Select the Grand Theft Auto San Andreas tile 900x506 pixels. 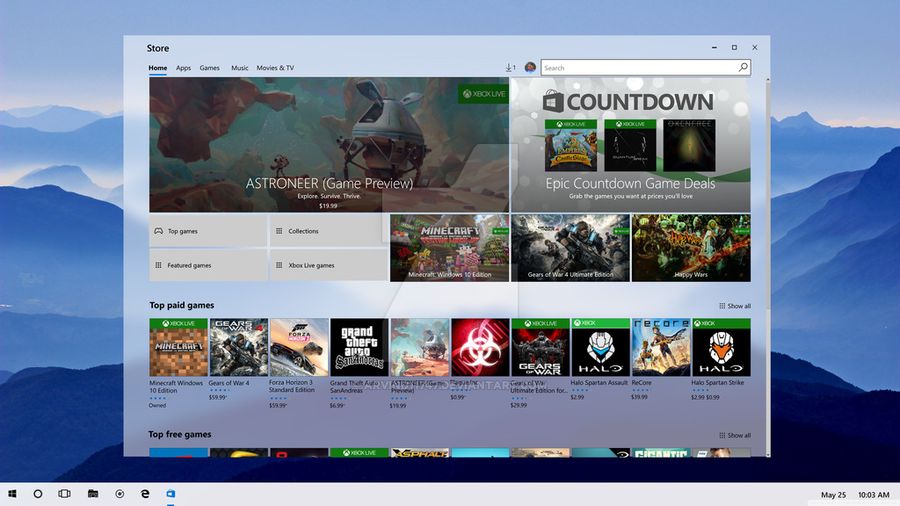pyautogui.click(x=359, y=348)
